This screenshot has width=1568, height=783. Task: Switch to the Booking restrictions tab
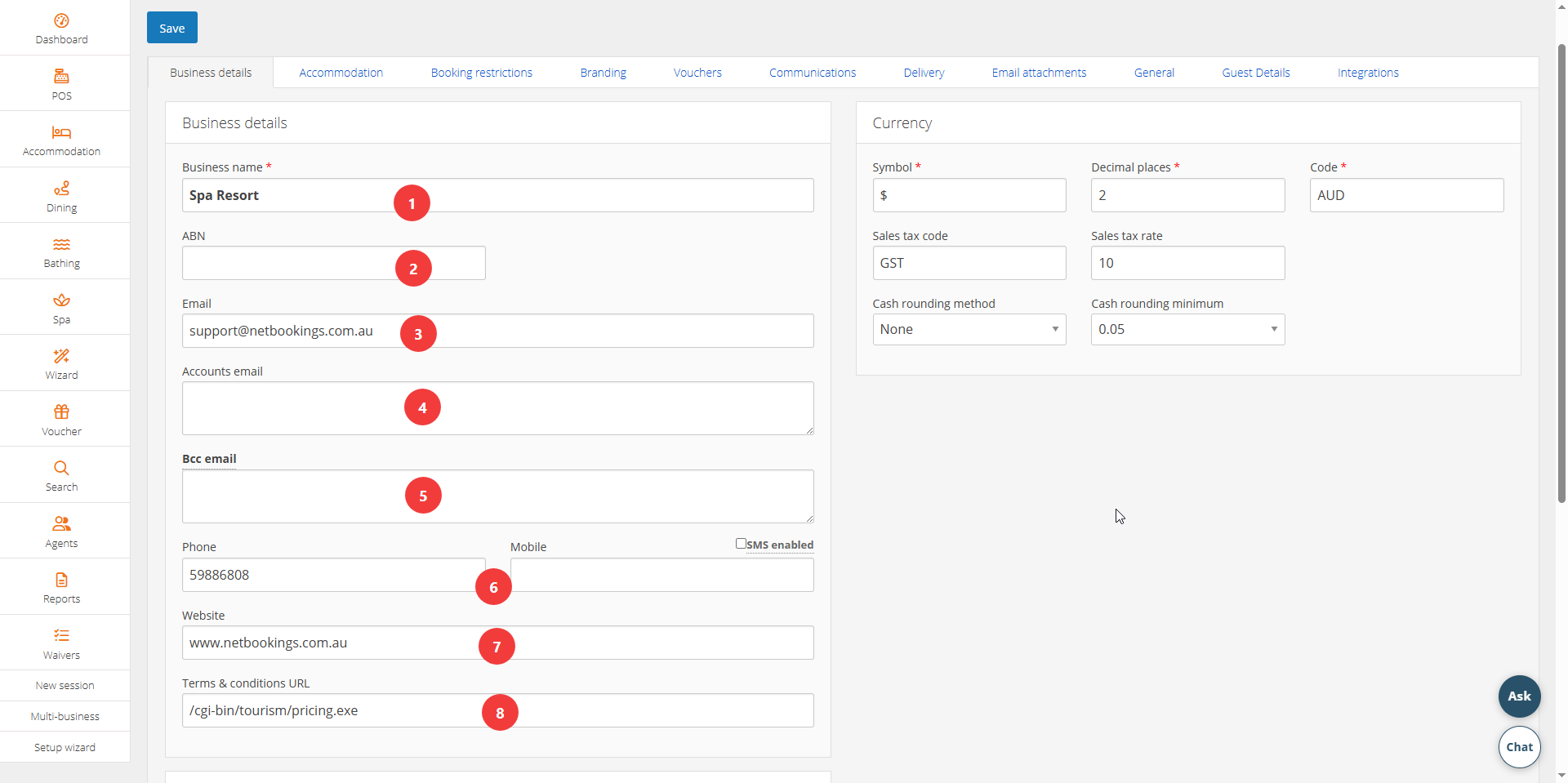click(482, 73)
